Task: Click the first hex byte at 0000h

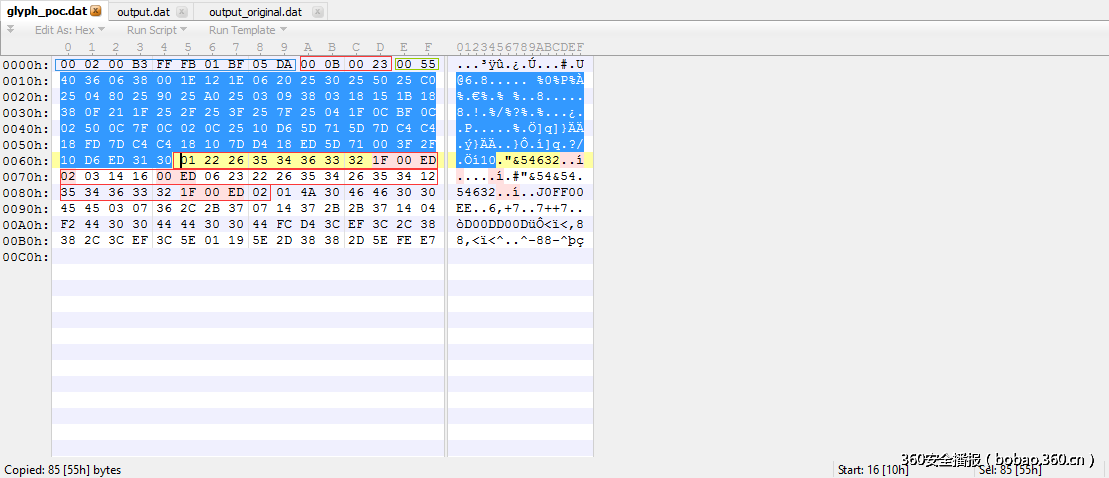Action: [x=68, y=65]
